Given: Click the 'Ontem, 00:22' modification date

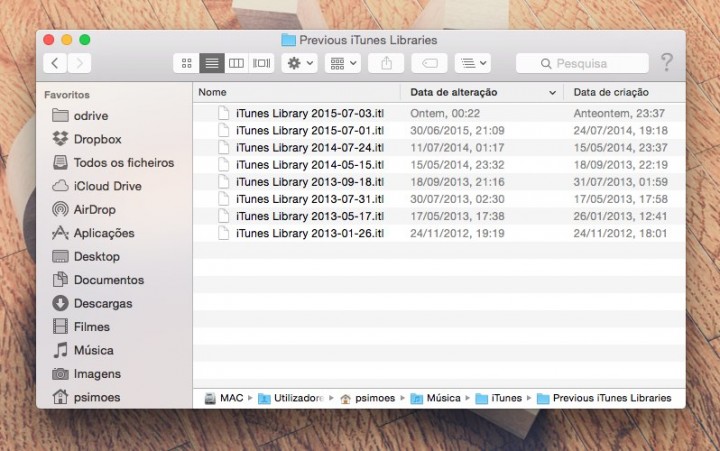Looking at the screenshot, I should (x=445, y=113).
